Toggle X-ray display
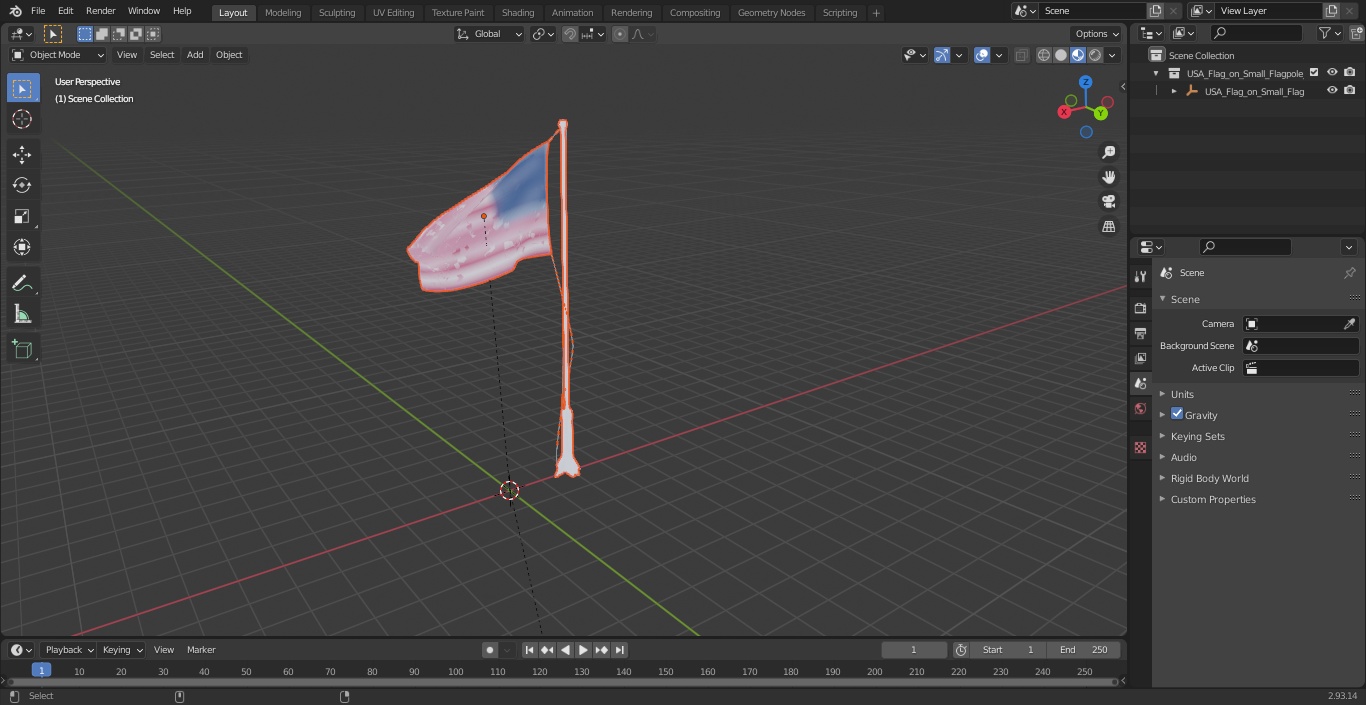The width and height of the screenshot is (1366, 705). tap(1021, 55)
